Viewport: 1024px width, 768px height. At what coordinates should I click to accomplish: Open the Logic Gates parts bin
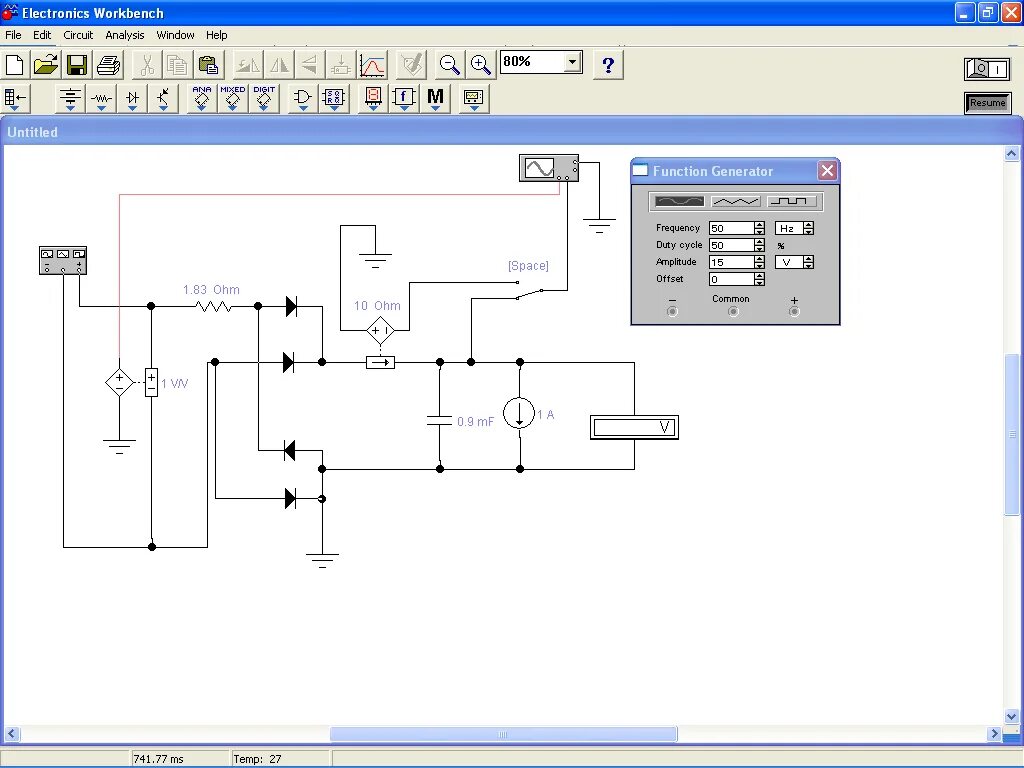302,99
